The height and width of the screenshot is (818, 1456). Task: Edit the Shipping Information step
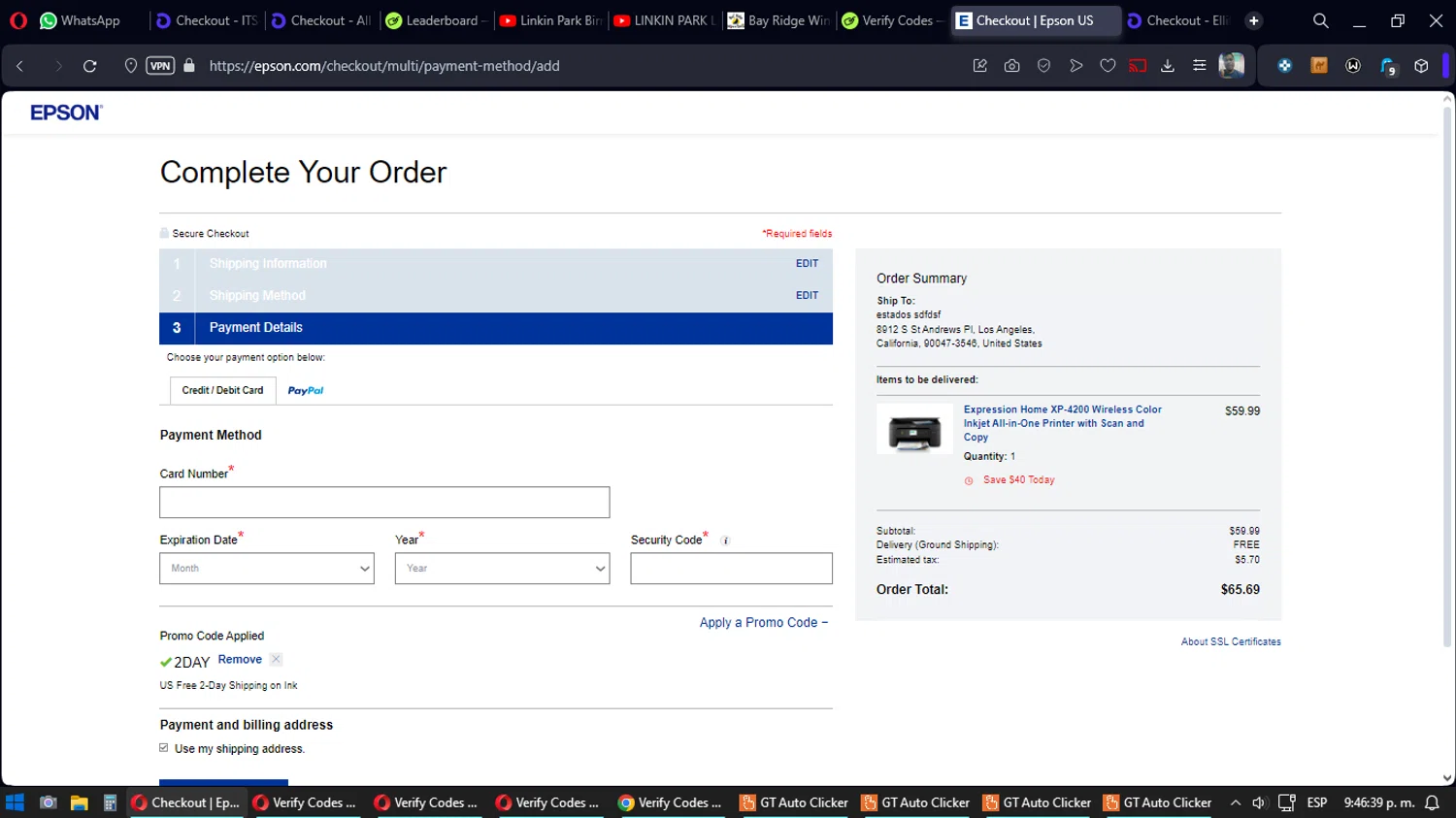[x=807, y=263]
